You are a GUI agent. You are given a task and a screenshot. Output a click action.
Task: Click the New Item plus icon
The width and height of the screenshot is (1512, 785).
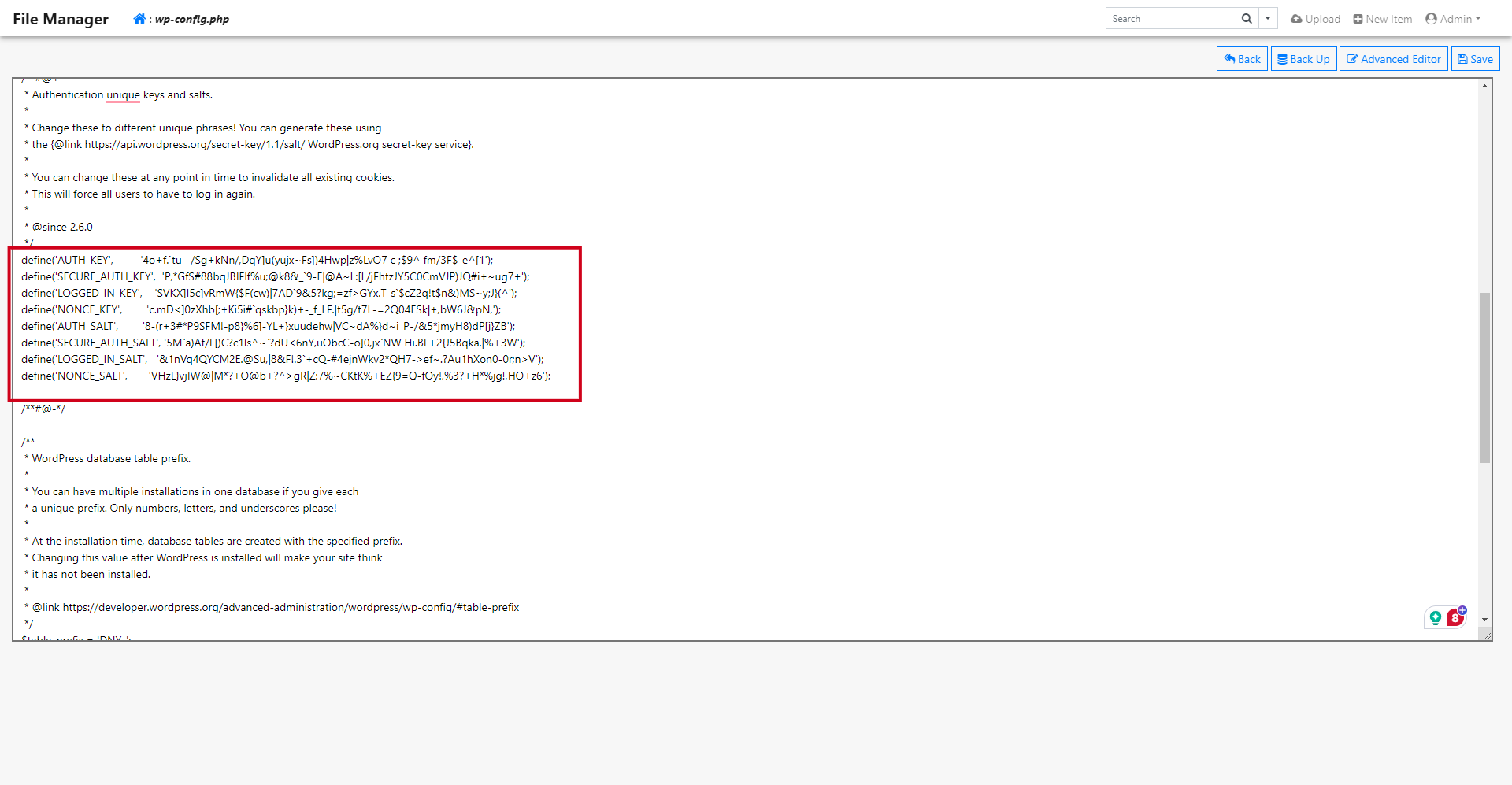[x=1358, y=19]
